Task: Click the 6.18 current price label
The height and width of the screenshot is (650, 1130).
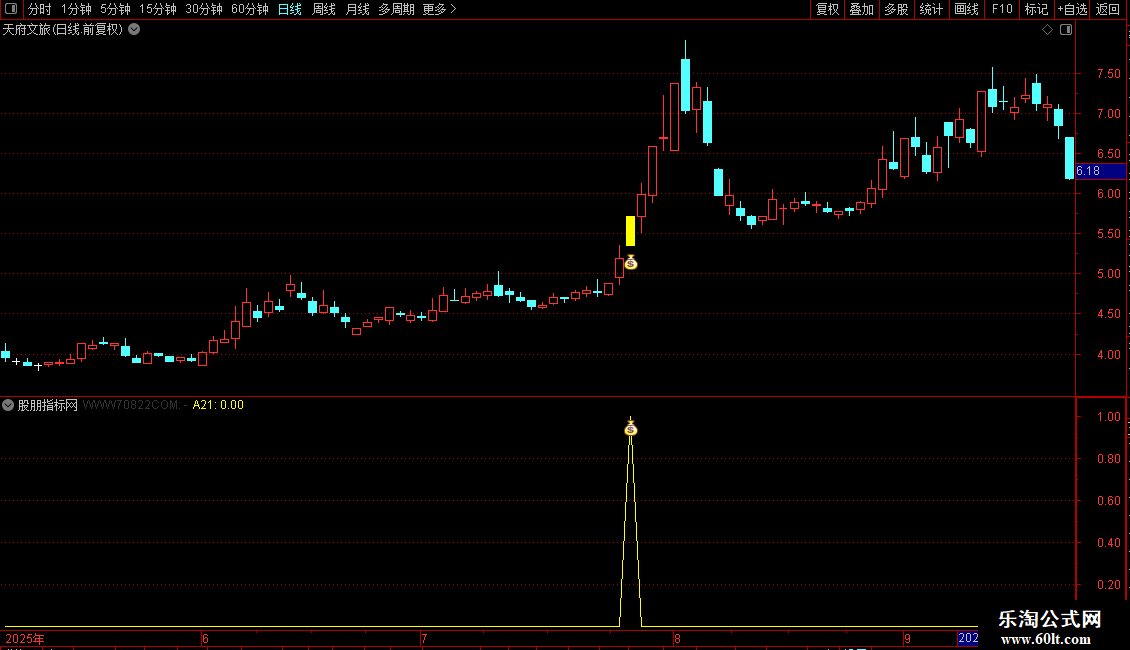Action: point(1100,171)
